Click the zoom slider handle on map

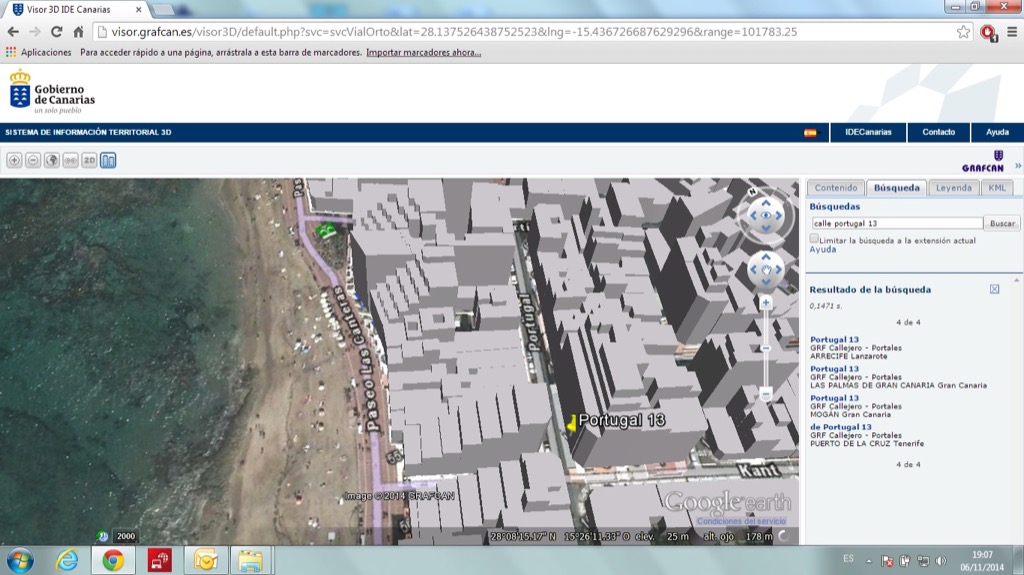coord(765,348)
